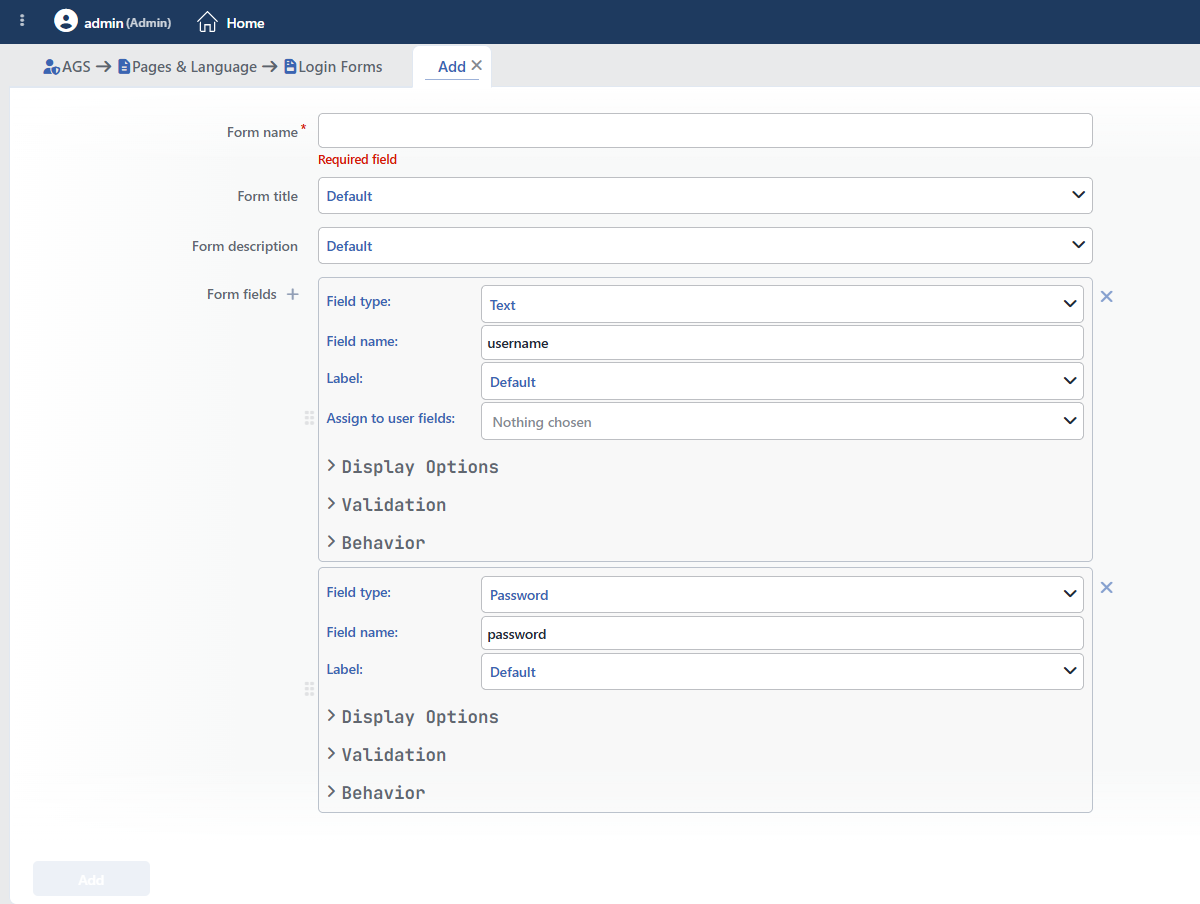Open the Form title dropdown
The image size is (1200, 904).
[x=705, y=195]
